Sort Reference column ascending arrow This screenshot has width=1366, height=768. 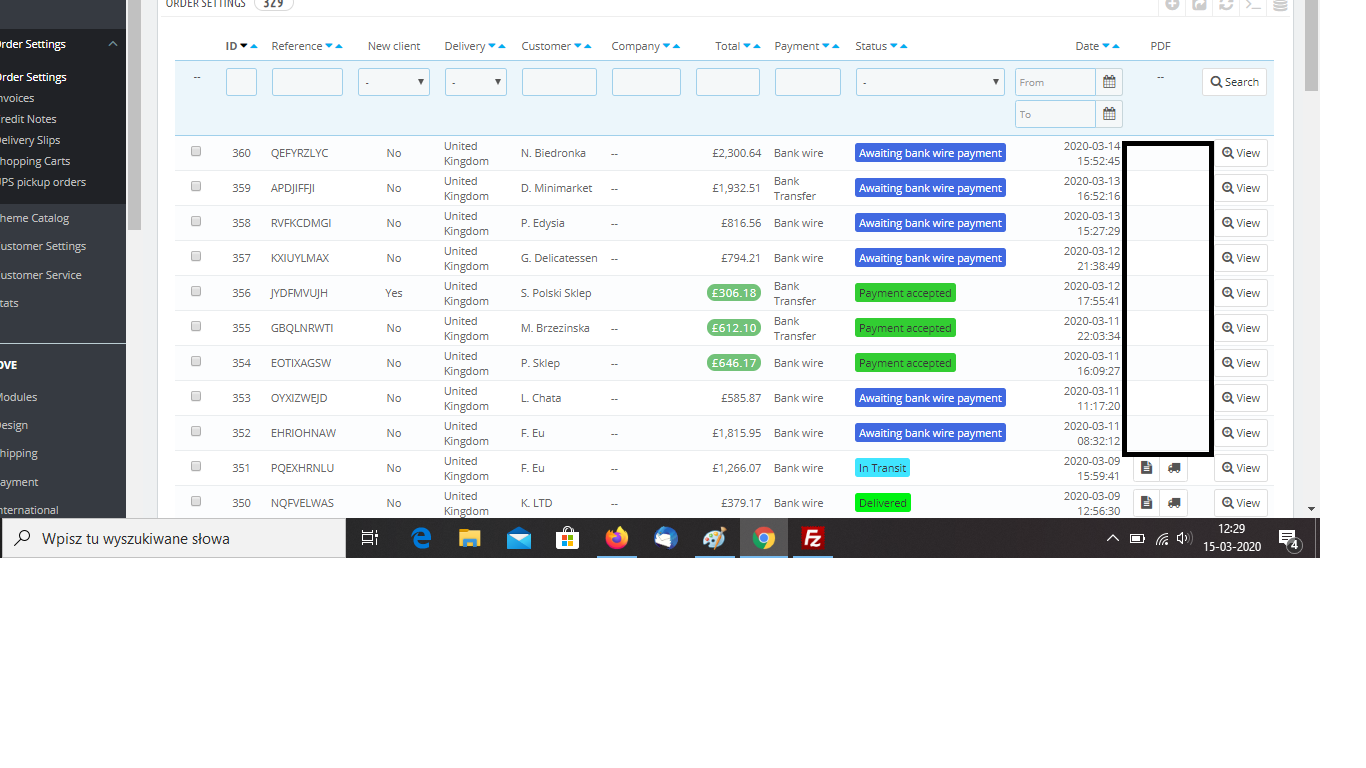pos(339,46)
